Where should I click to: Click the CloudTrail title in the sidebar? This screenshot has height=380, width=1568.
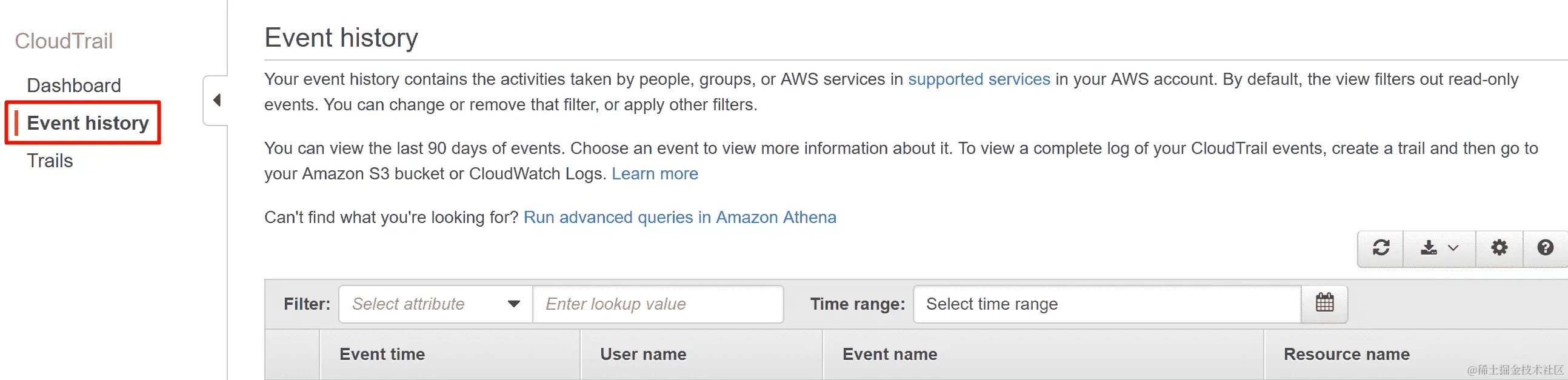pos(64,41)
